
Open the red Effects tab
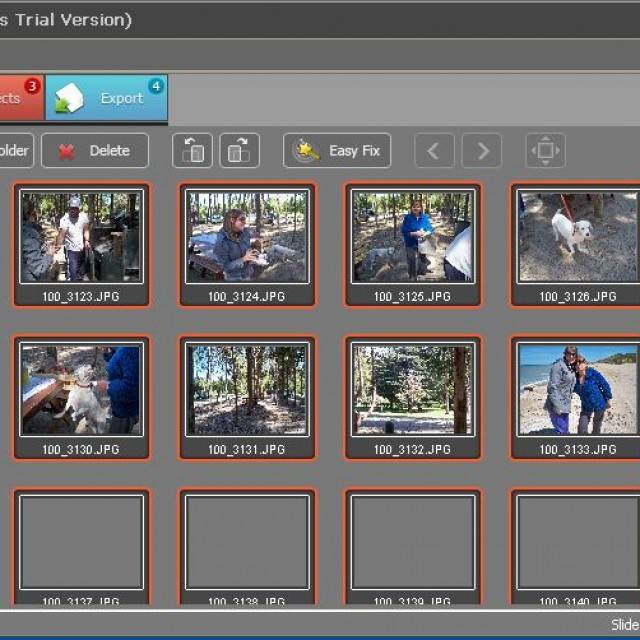(18, 98)
